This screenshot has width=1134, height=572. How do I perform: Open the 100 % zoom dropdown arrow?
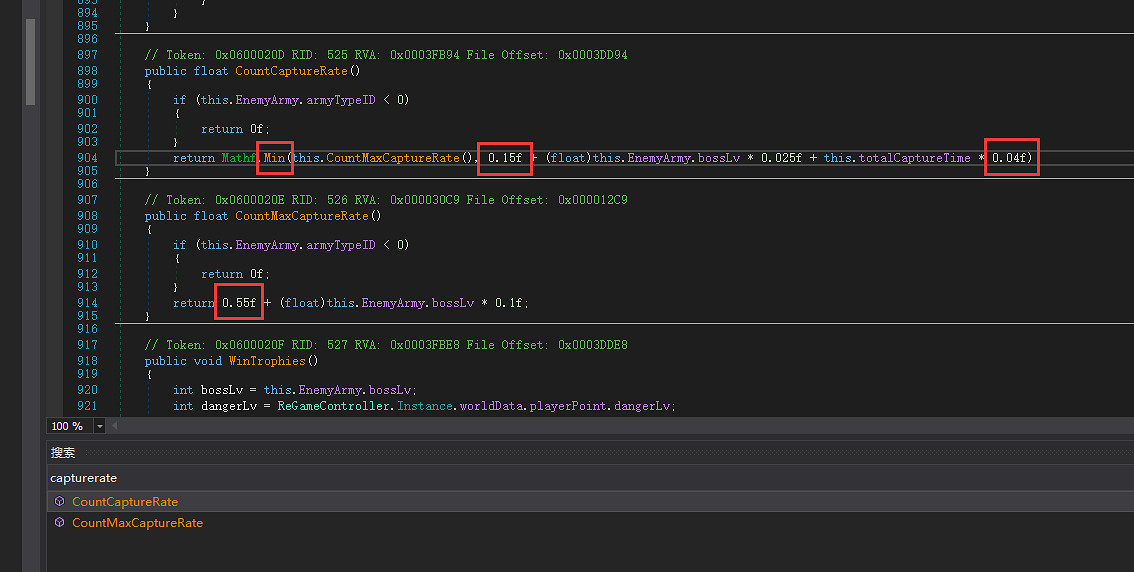point(99,426)
